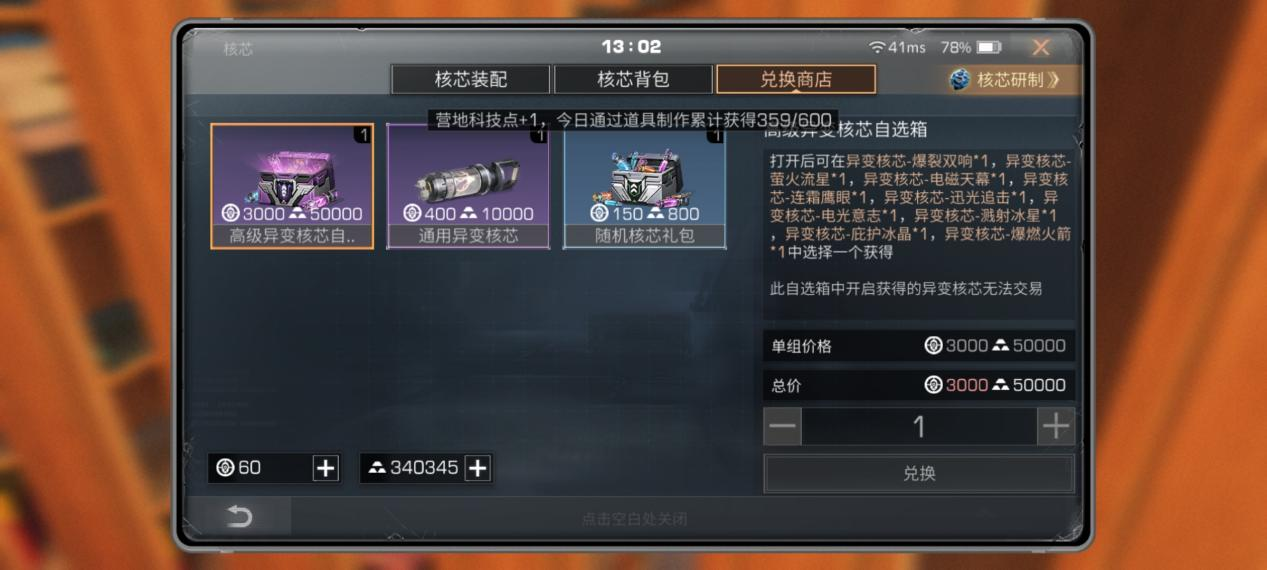Screen dimensions: 1267x570
Task: Click the 核心研制 globe icon
Action: coord(961,80)
